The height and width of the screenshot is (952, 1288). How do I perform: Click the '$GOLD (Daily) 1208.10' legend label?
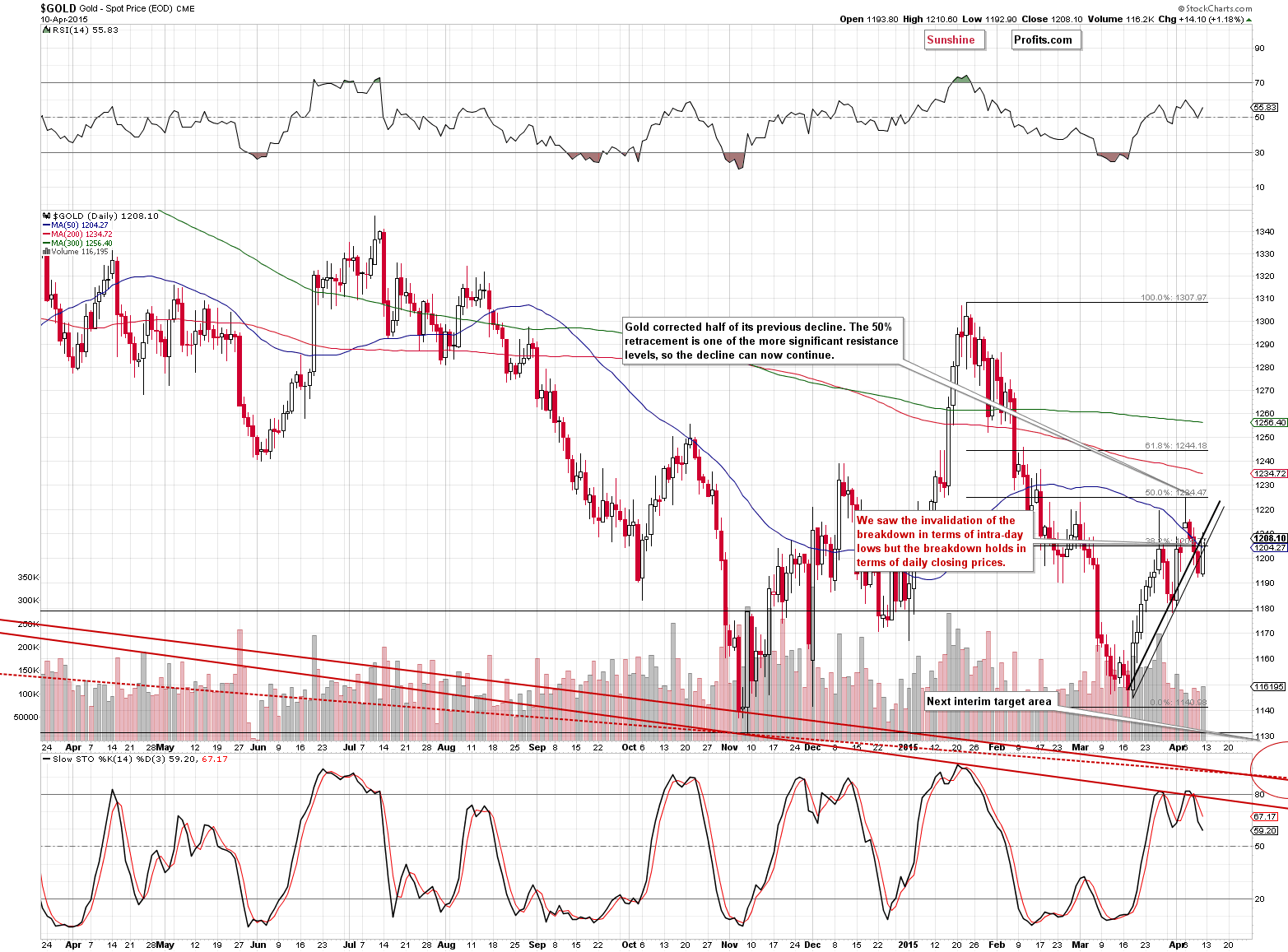(x=105, y=216)
